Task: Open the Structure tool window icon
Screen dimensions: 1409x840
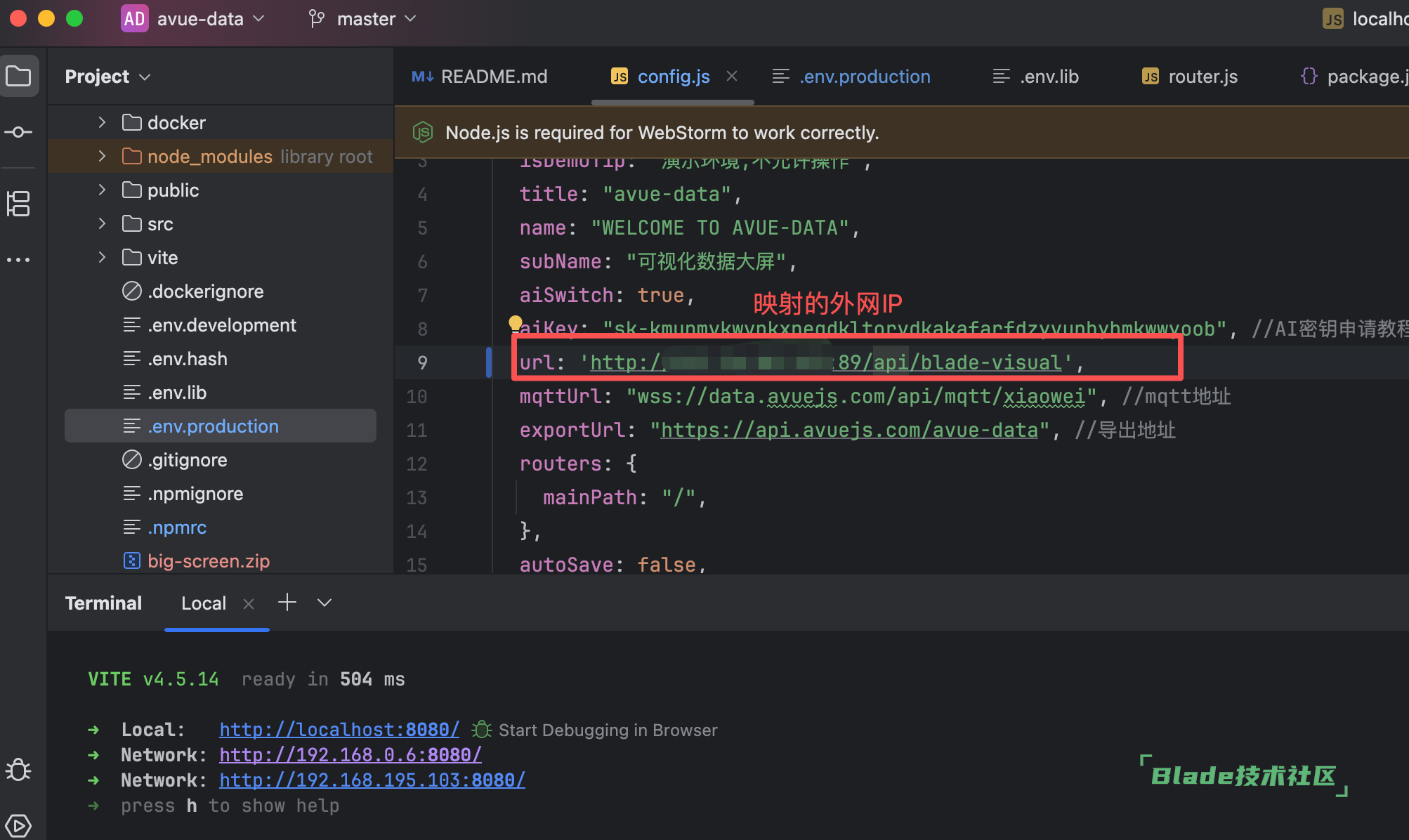Action: 19,204
